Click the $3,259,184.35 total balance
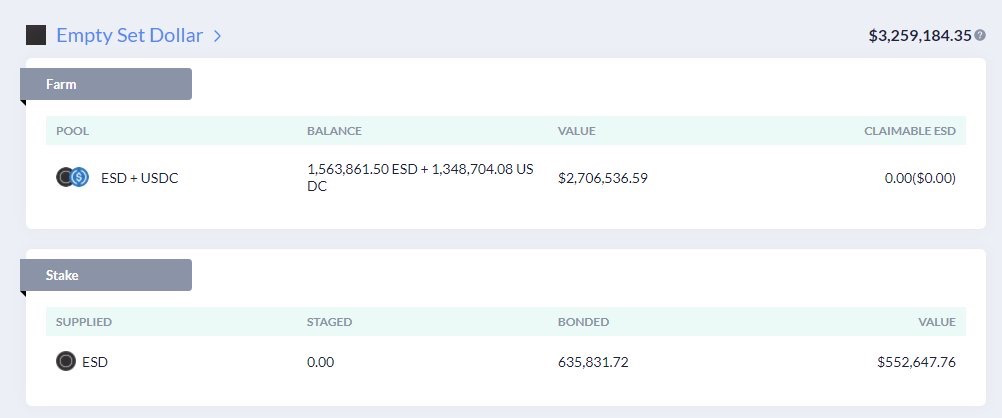Image resolution: width=1002 pixels, height=418 pixels. coord(919,36)
